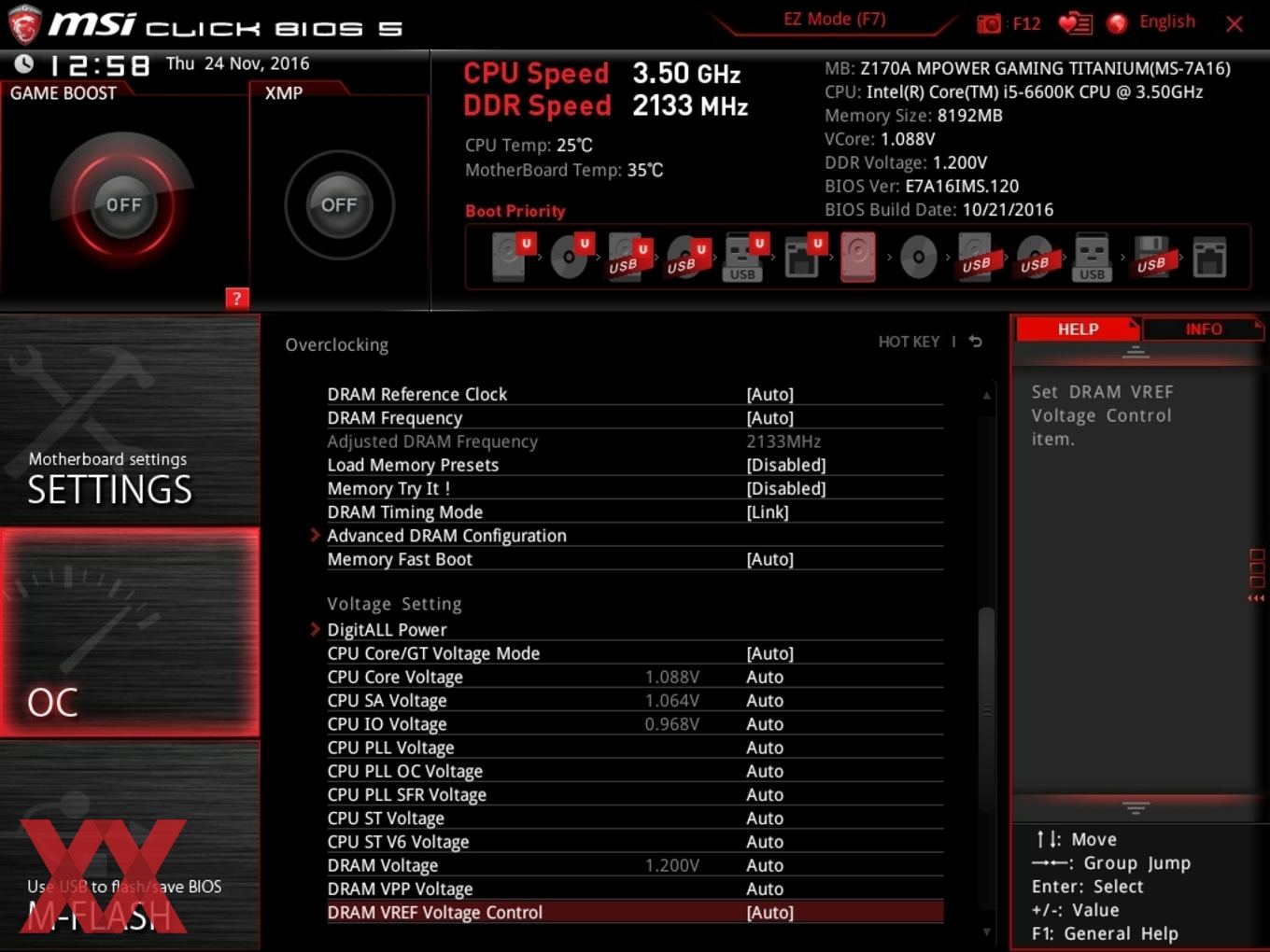The image size is (1270, 952).
Task: Open the DRAM Frequency [Auto] value
Action: click(x=770, y=418)
